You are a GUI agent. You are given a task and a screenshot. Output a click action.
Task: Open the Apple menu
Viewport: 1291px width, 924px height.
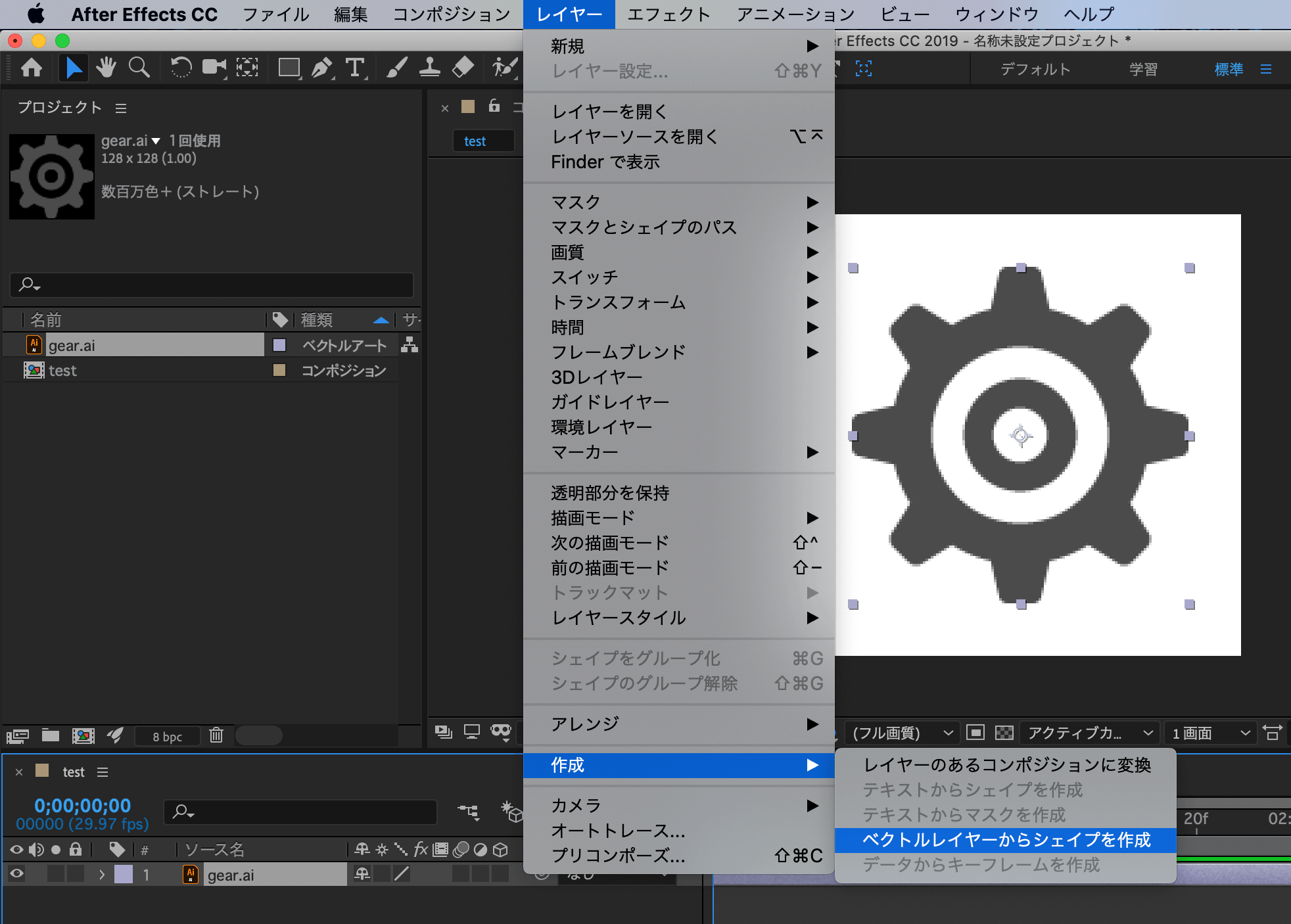pos(35,14)
